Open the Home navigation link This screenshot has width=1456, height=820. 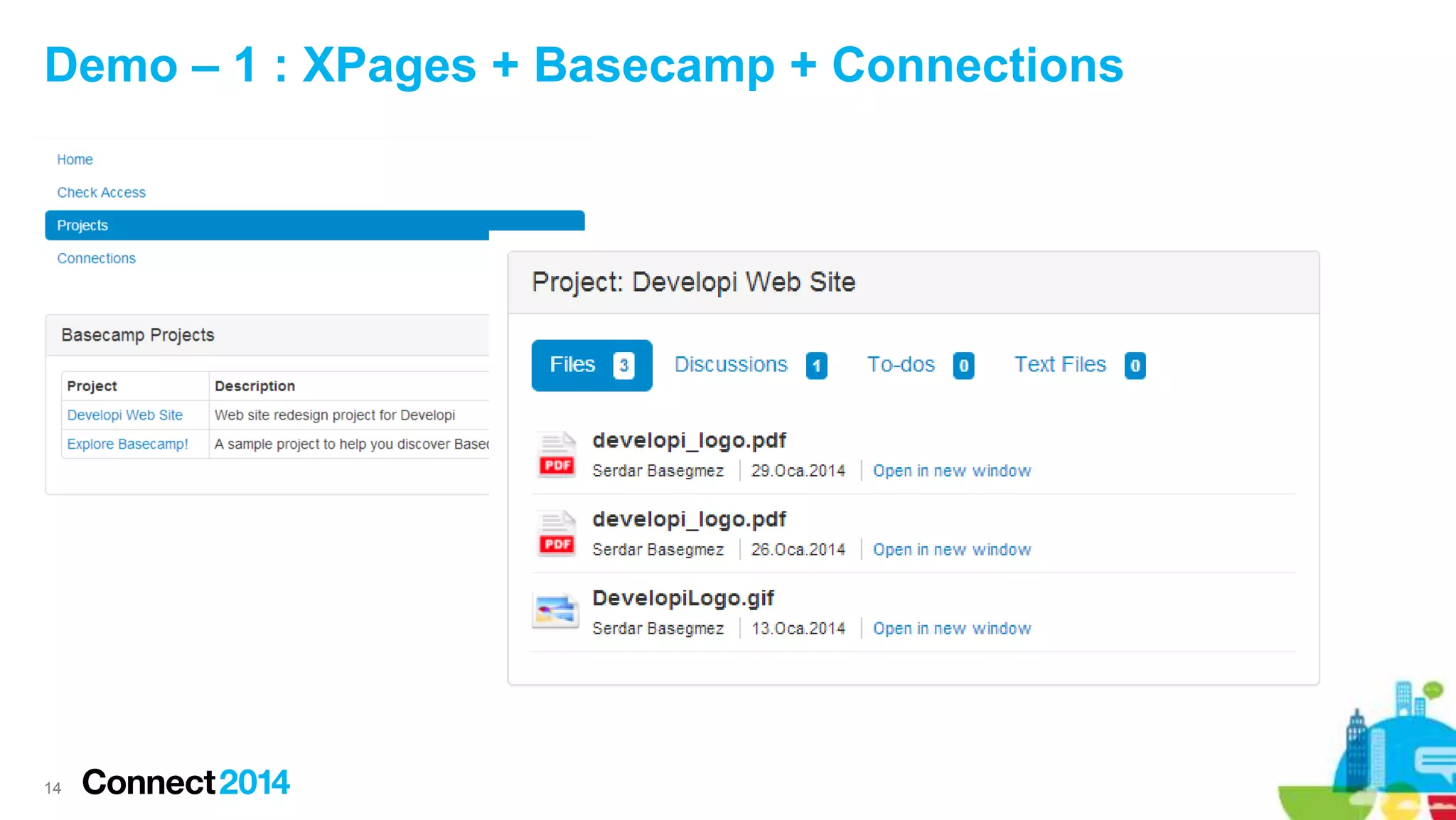(x=75, y=159)
